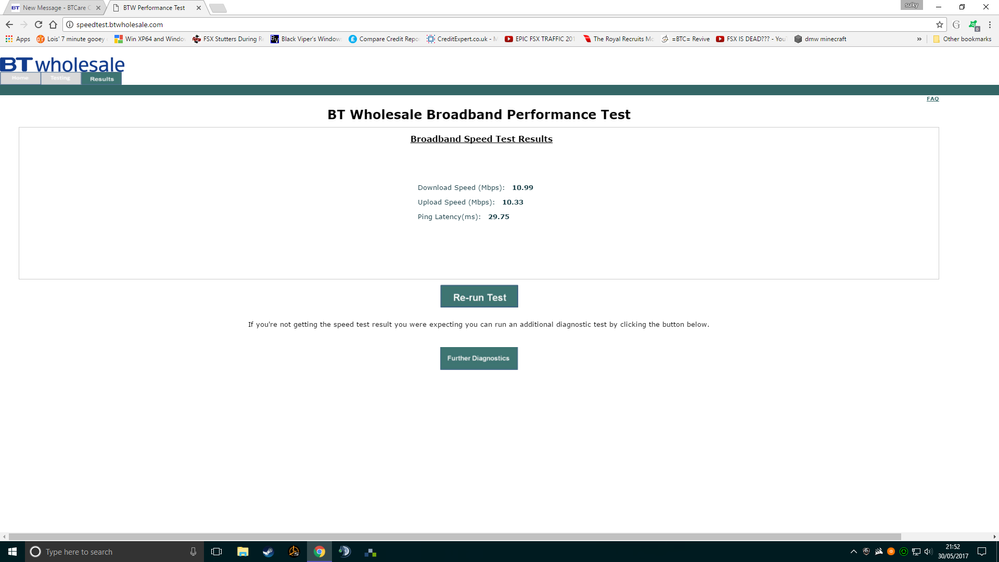Select the Results page tab
Viewport: 999px width, 562px height.
coord(101,78)
